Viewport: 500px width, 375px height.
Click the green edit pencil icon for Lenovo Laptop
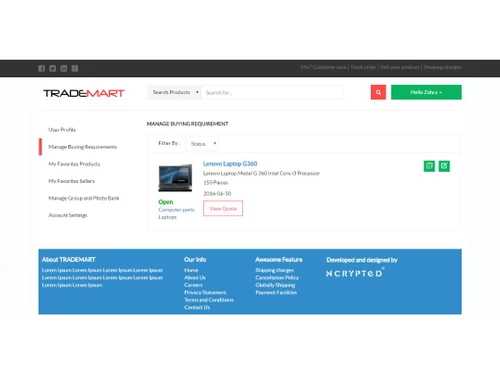point(444,166)
